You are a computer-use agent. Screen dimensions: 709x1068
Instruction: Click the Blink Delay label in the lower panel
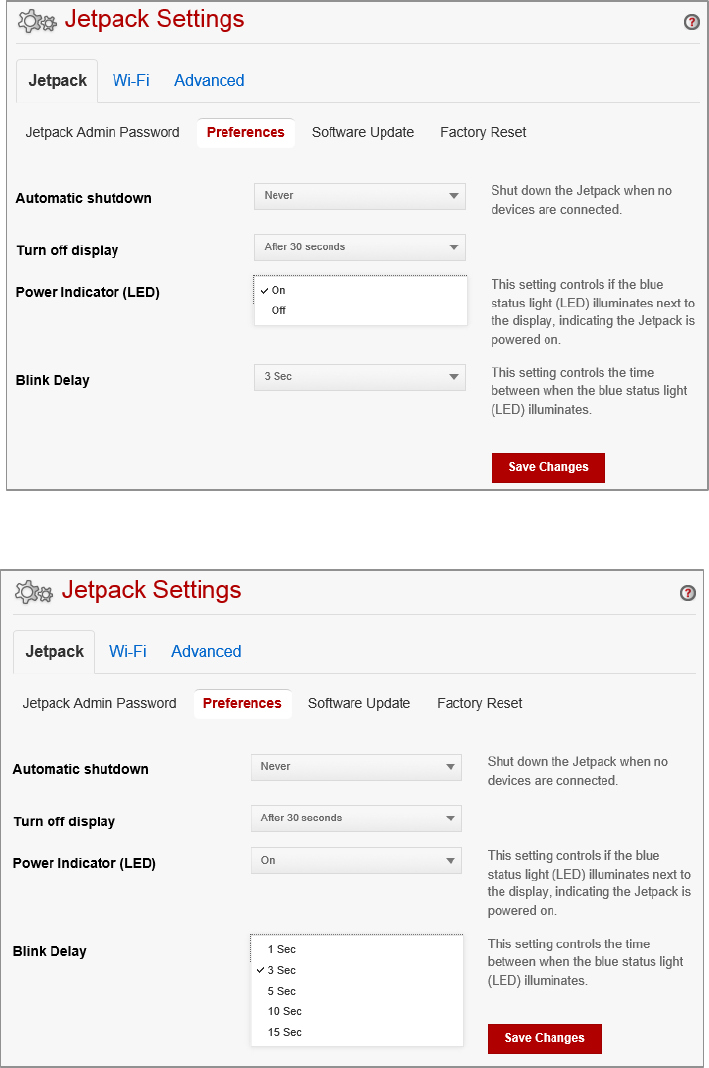[50, 951]
